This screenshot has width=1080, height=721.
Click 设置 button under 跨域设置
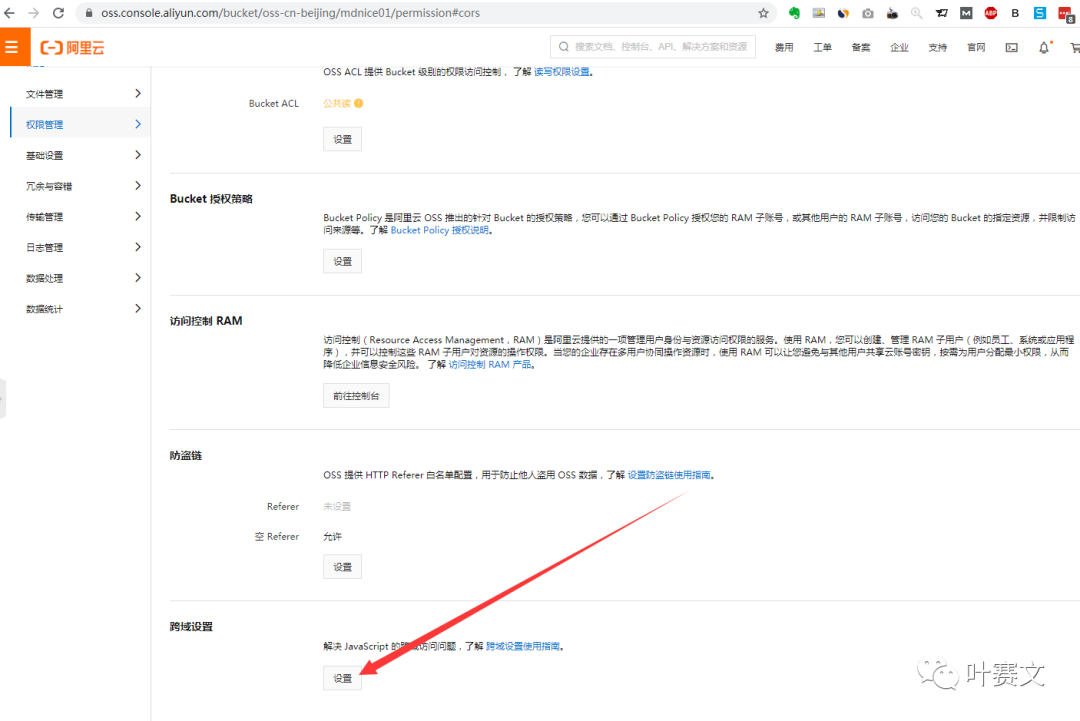[342, 679]
